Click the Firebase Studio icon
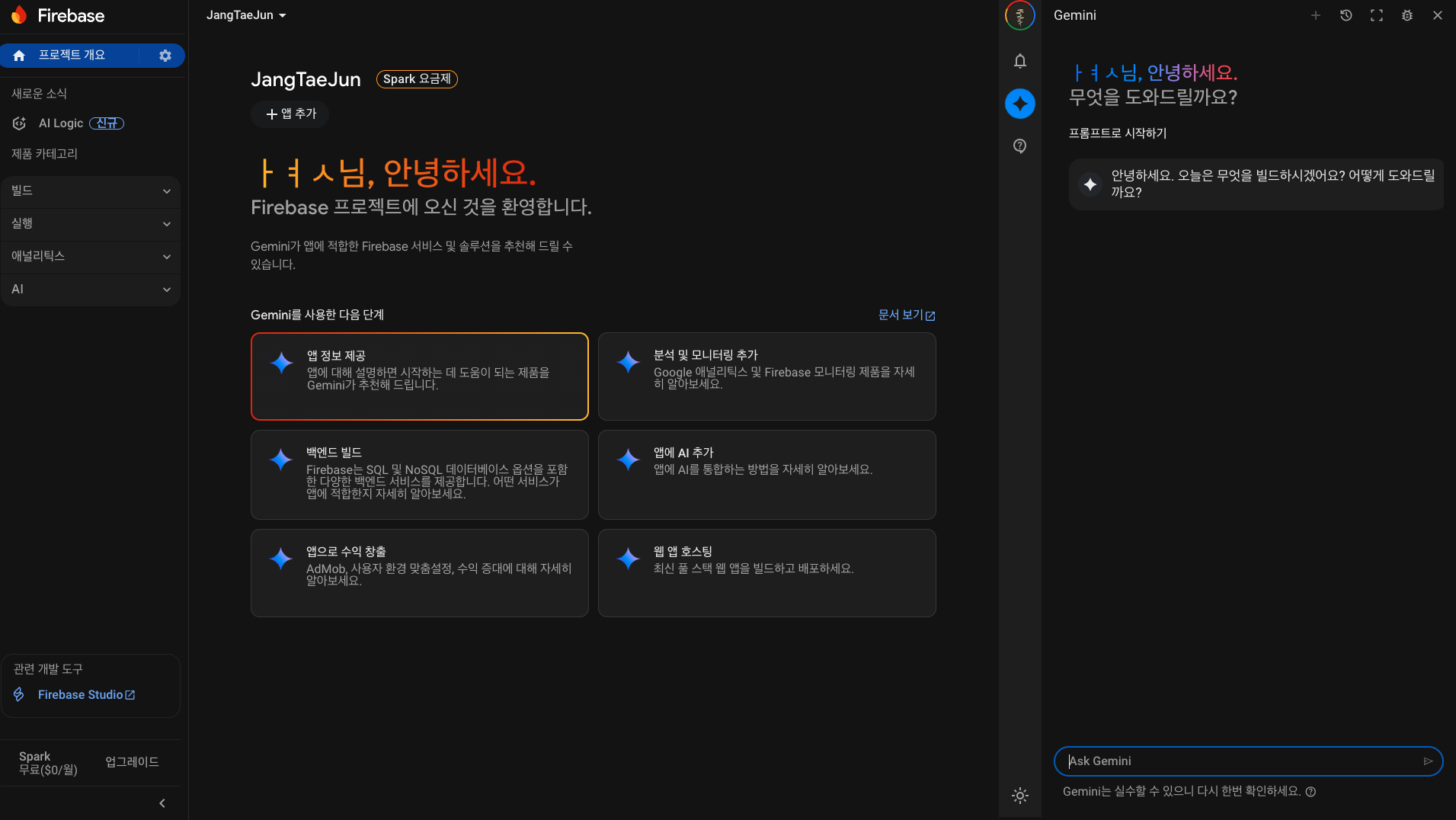Screen dimensions: 1456x820 [x=19, y=695]
